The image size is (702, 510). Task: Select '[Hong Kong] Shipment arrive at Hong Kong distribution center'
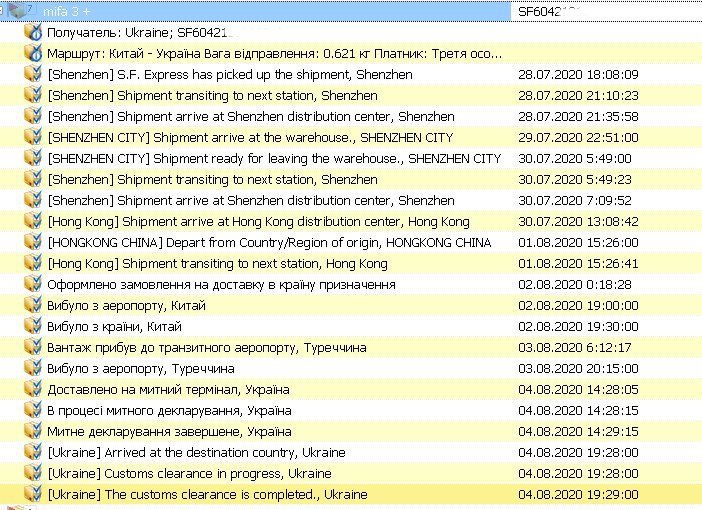tap(259, 222)
